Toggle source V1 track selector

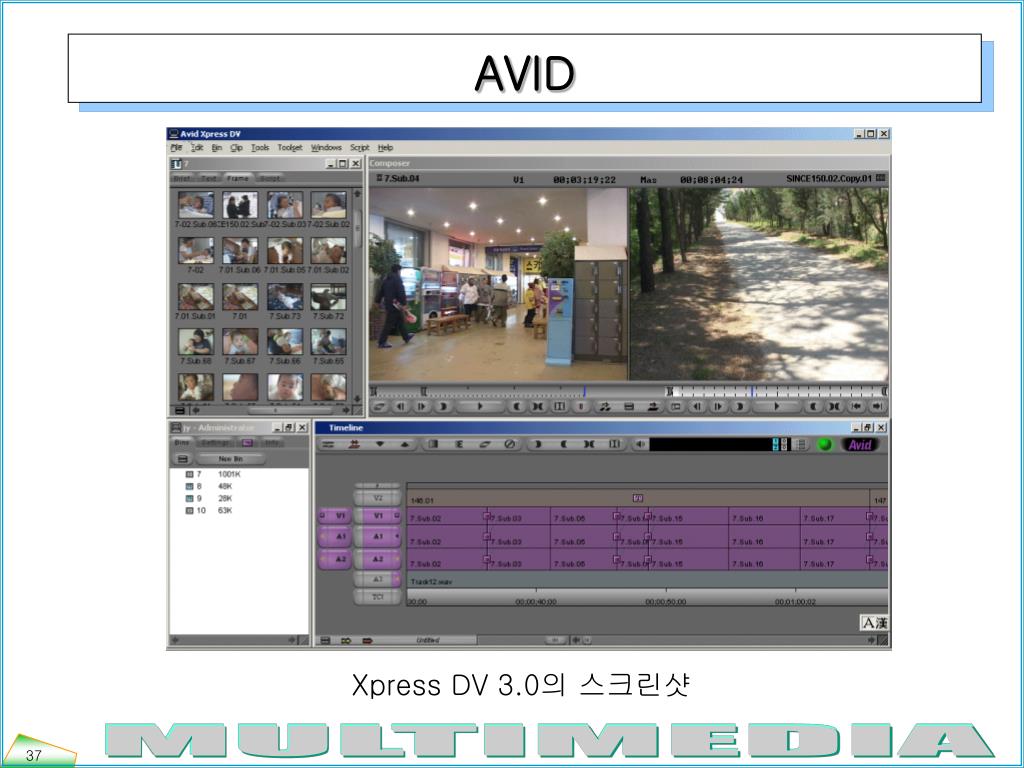pyautogui.click(x=335, y=516)
